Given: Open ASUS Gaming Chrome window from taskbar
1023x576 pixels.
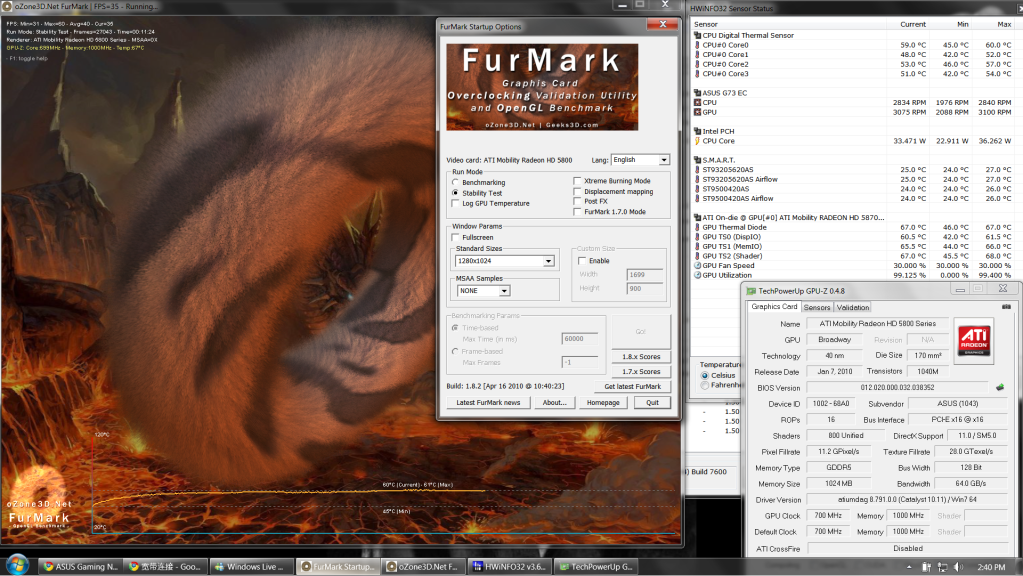Looking at the screenshot, I should (79, 566).
